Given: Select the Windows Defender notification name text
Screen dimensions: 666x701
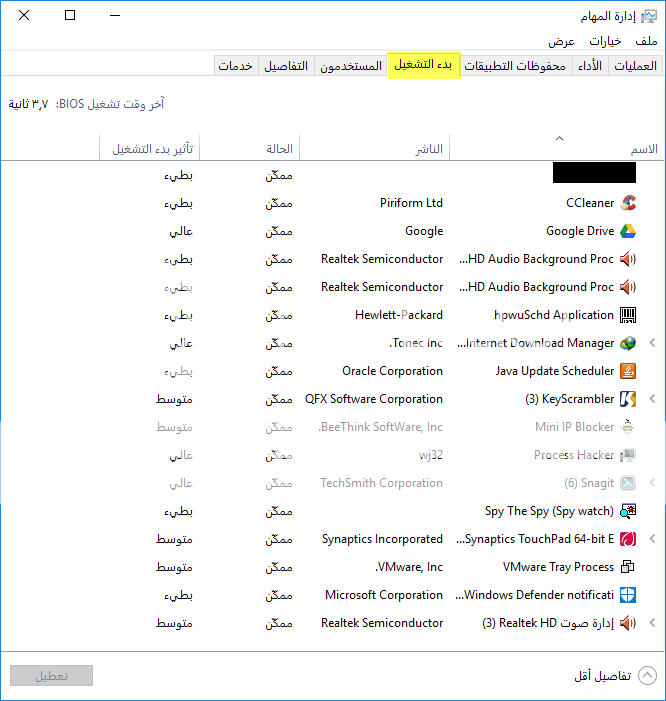Looking at the screenshot, I should coord(535,595).
